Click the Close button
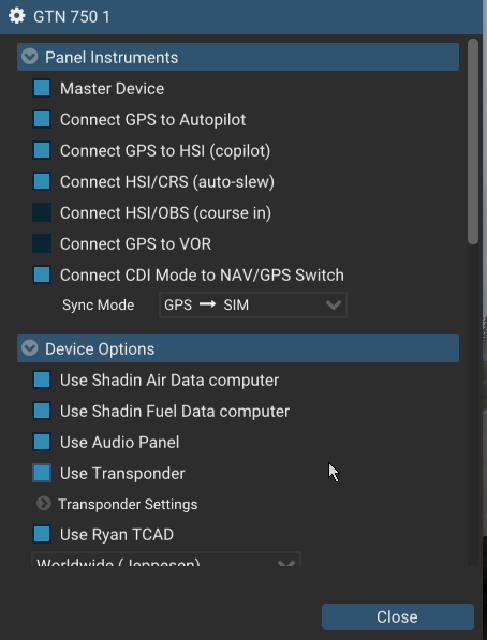This screenshot has height=640, width=487. (398, 617)
